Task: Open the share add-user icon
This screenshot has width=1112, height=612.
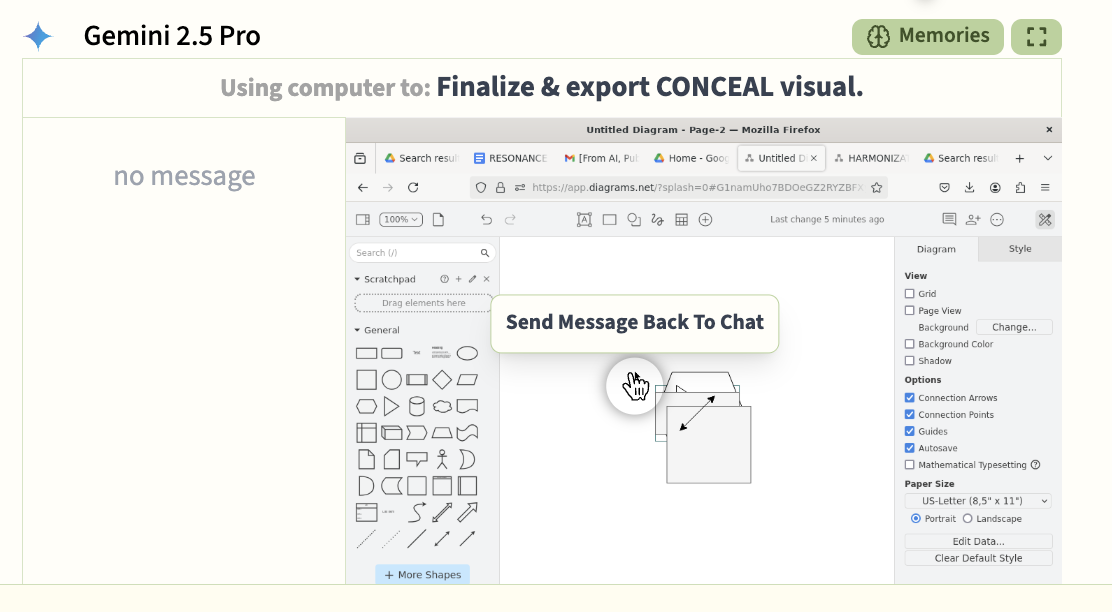Action: tap(973, 220)
